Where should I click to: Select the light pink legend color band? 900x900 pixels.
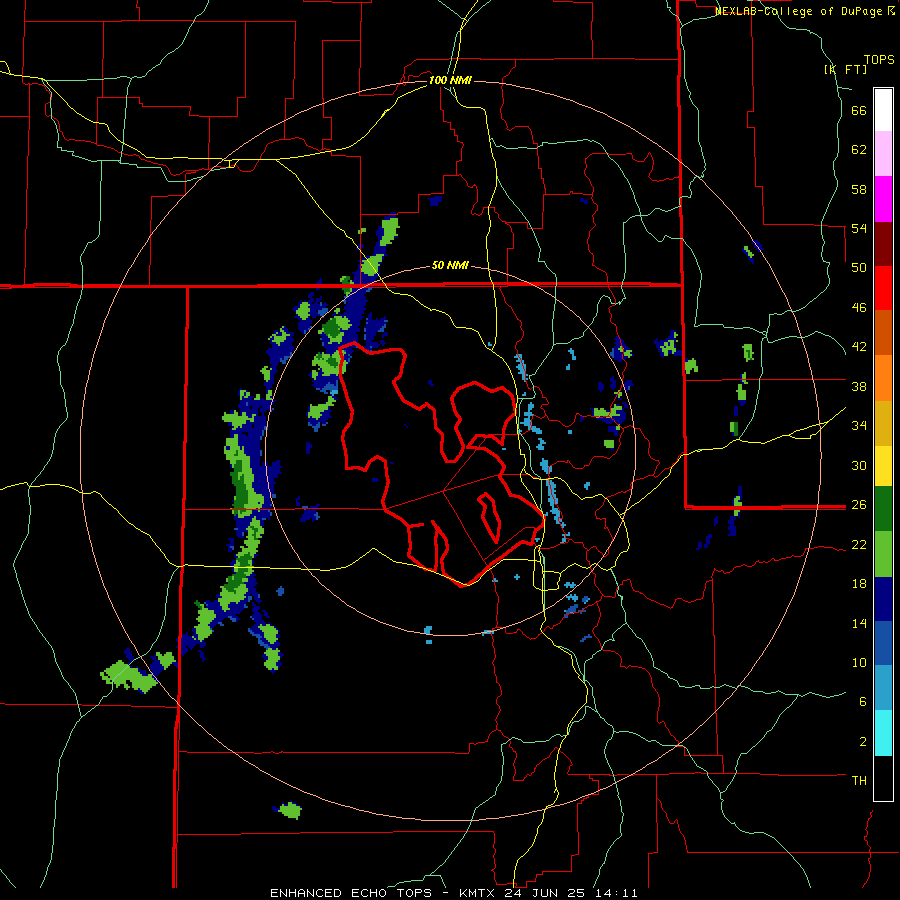(x=883, y=154)
